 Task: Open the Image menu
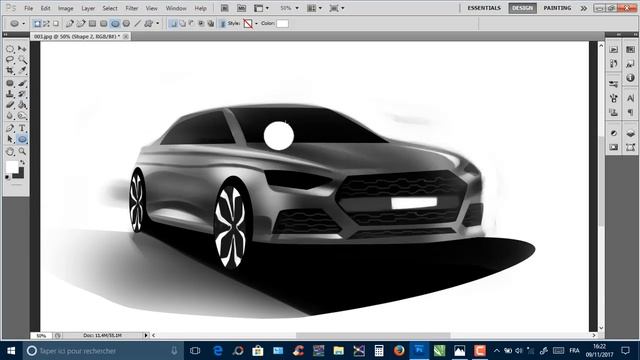point(65,8)
